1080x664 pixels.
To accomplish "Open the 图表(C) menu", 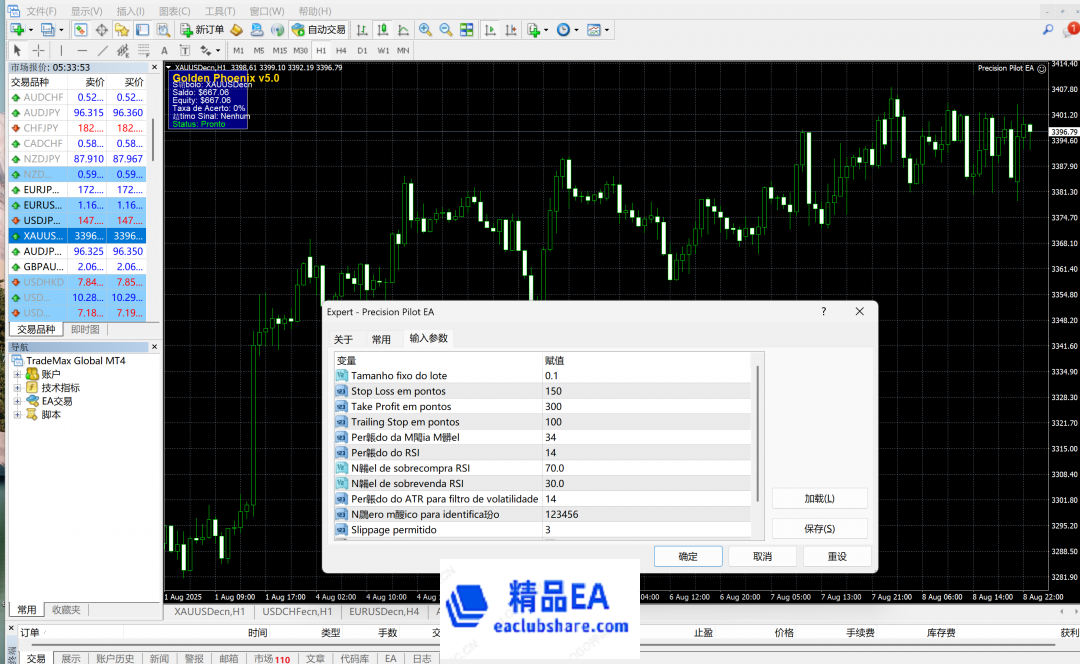I will pyautogui.click(x=174, y=11).
